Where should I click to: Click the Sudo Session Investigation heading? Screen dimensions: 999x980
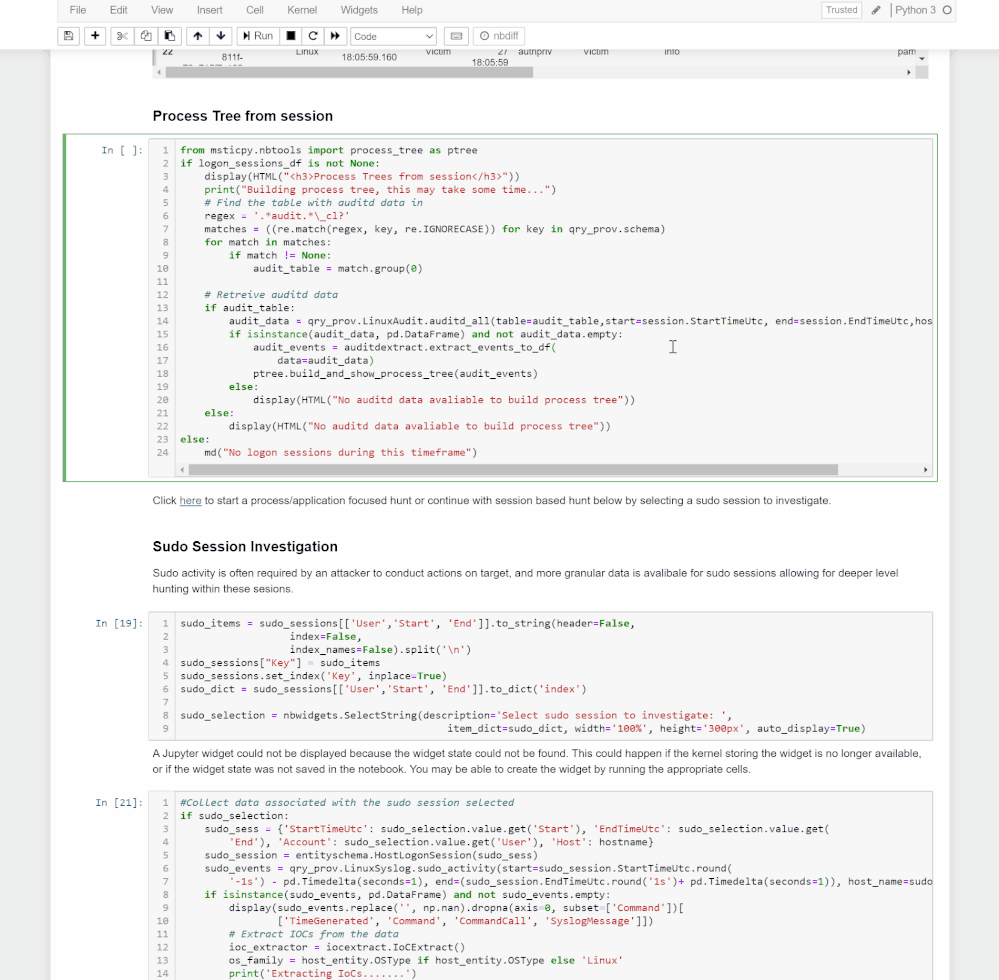(x=245, y=547)
